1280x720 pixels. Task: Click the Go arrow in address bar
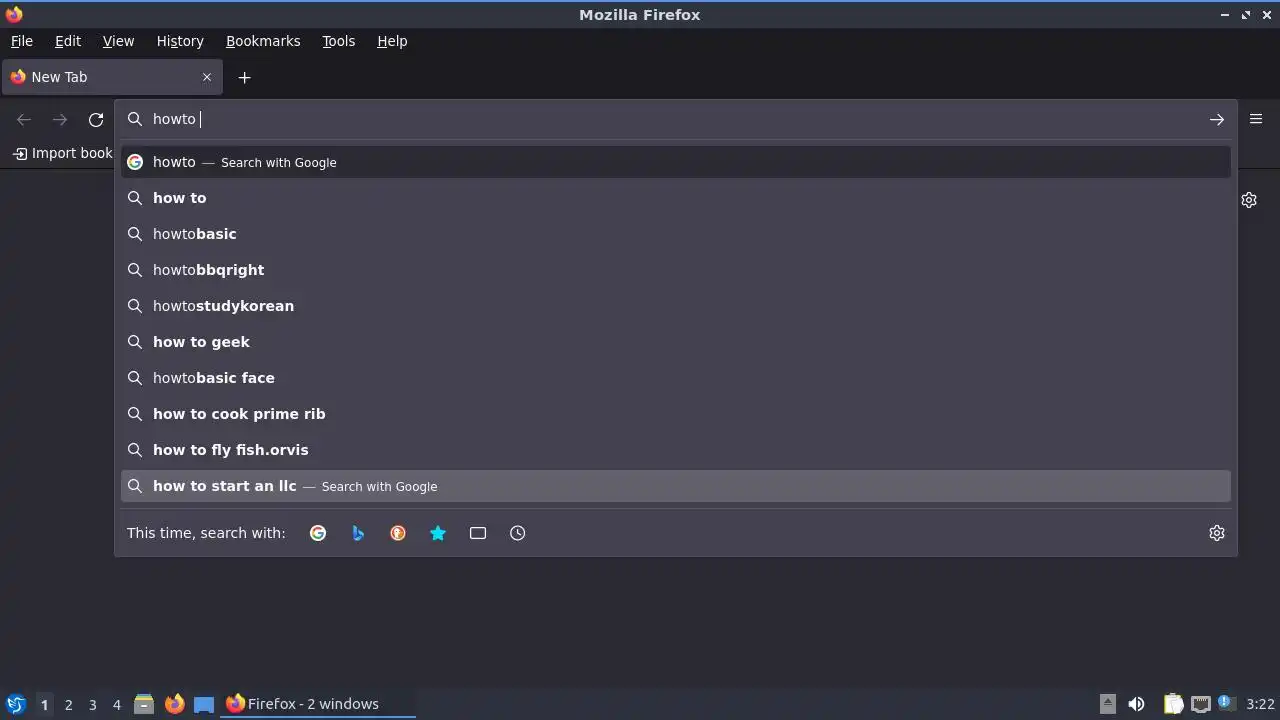click(1216, 119)
